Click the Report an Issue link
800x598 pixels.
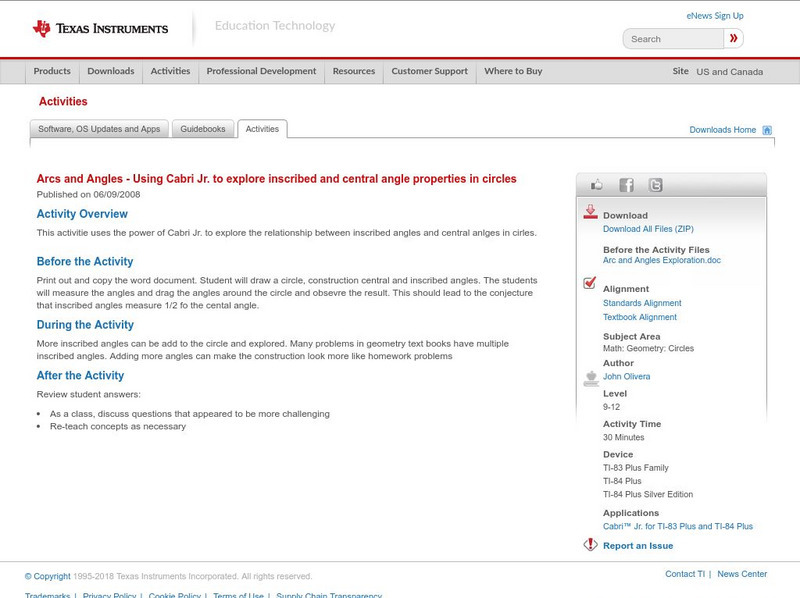[638, 546]
